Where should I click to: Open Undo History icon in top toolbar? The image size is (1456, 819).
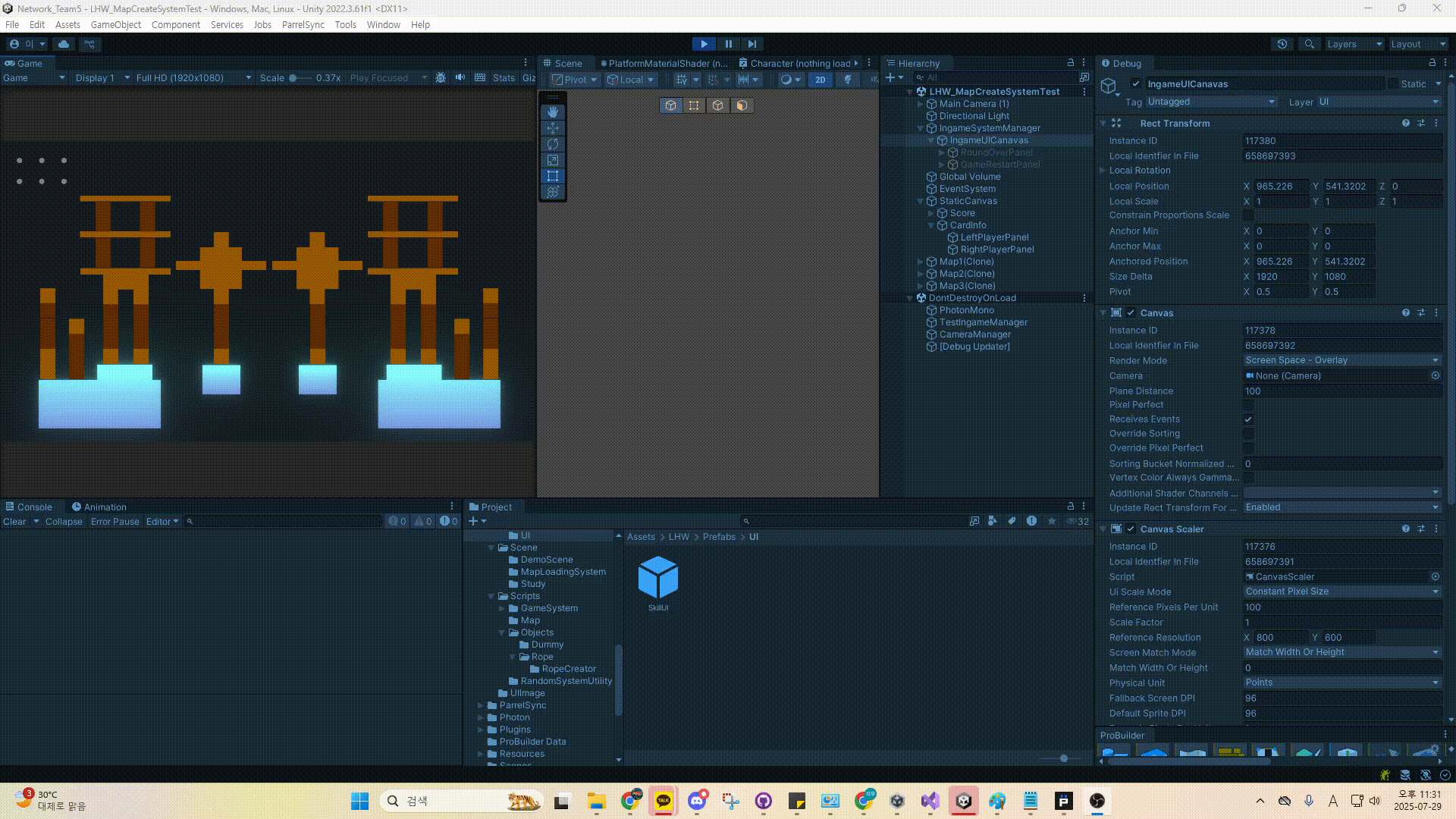point(1282,44)
